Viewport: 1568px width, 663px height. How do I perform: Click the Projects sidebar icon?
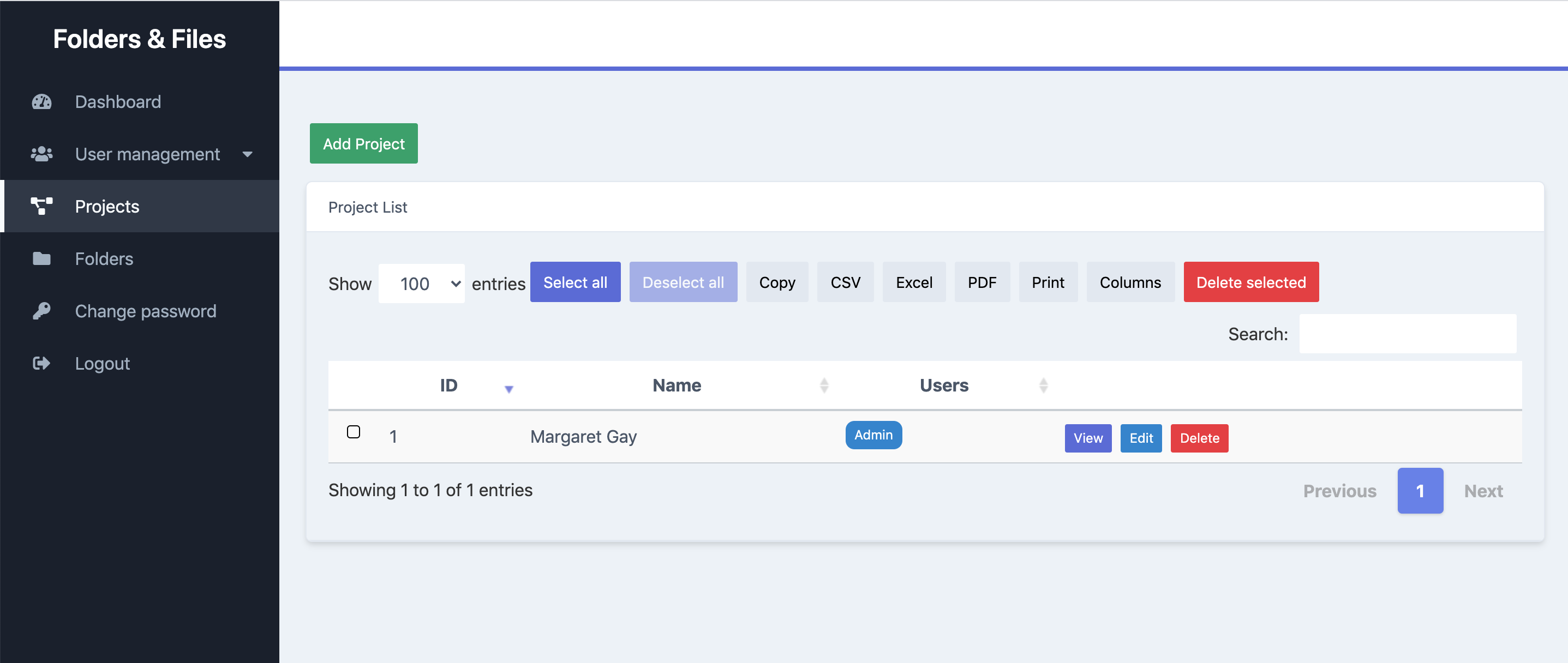[x=41, y=207]
